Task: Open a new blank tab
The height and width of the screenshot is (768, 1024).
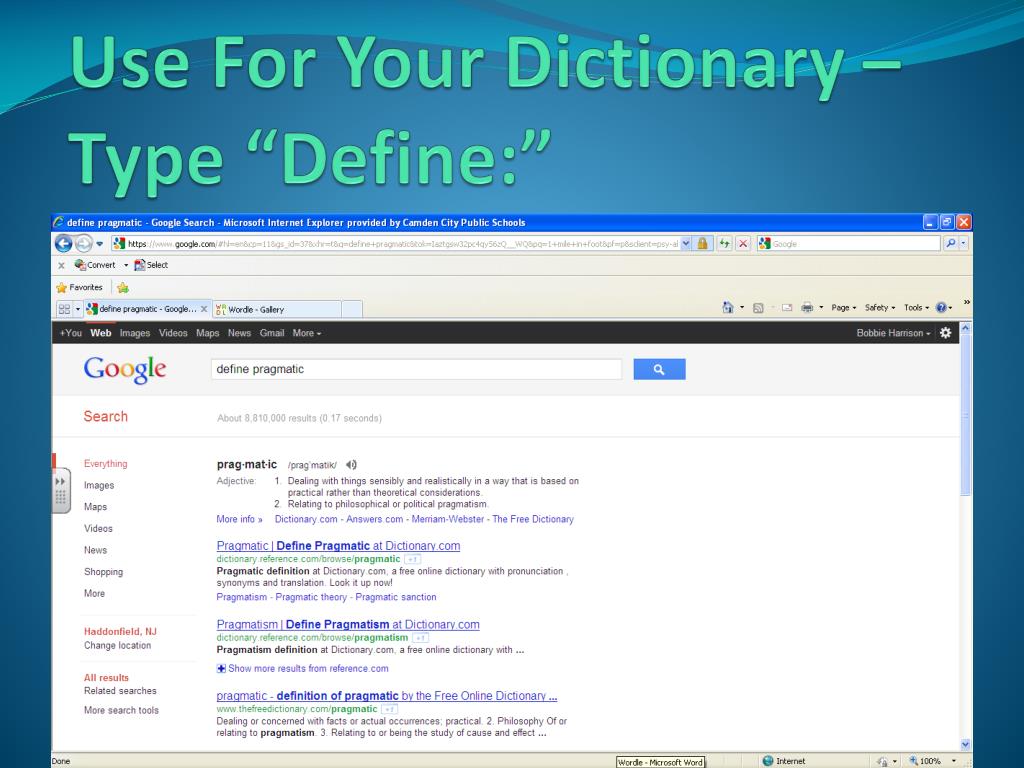Action: pyautogui.click(x=352, y=310)
